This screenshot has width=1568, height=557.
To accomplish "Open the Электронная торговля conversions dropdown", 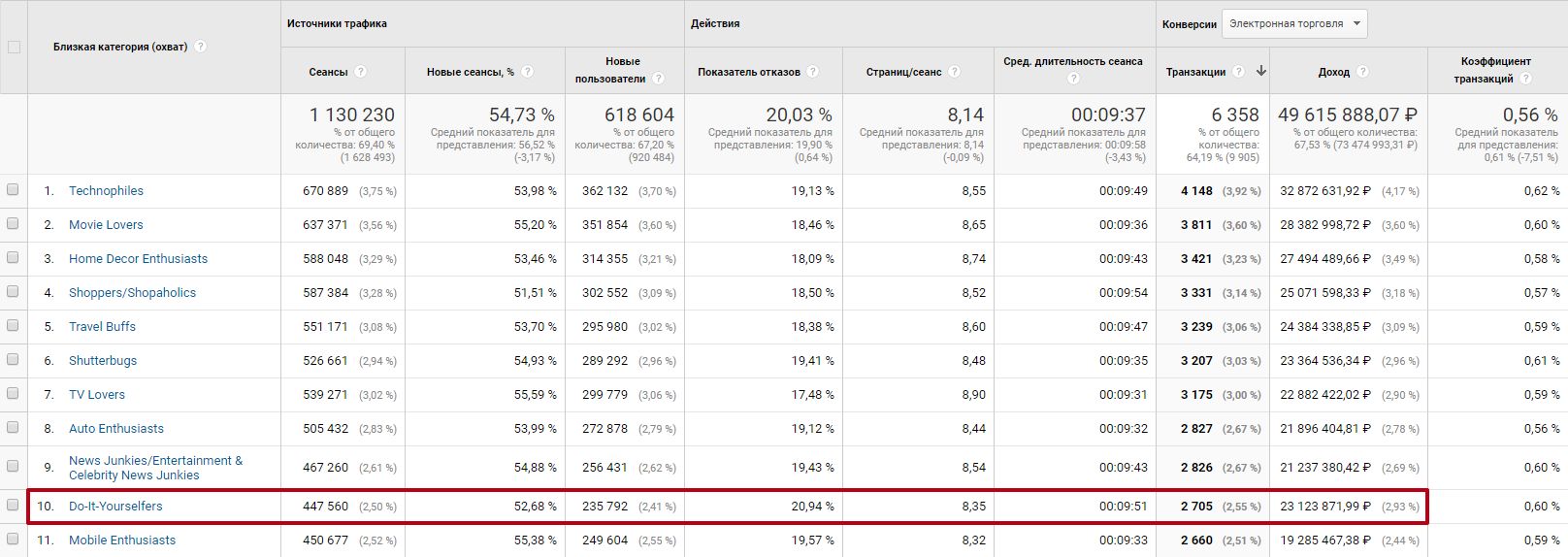I will pos(1294,24).
